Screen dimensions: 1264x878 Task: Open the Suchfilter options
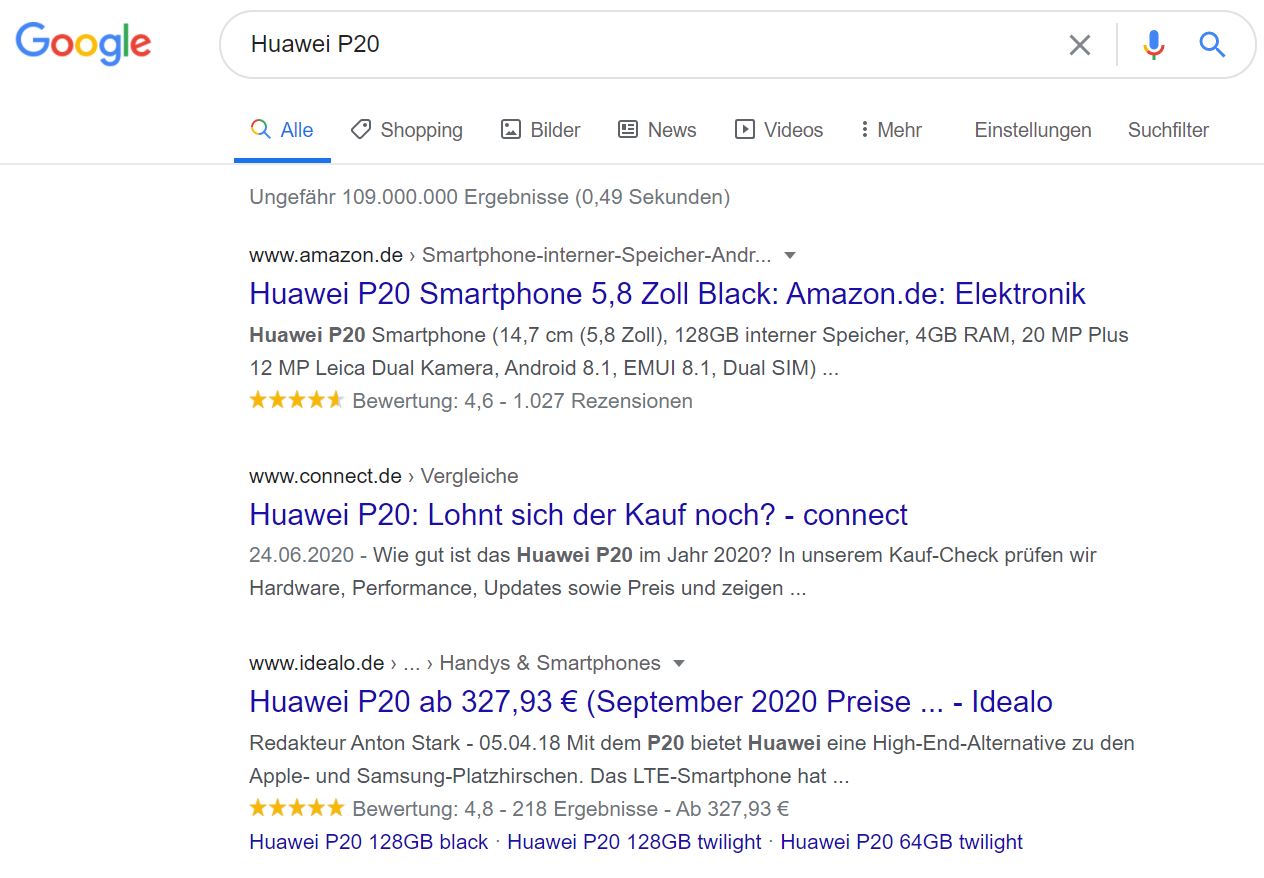pos(1168,130)
